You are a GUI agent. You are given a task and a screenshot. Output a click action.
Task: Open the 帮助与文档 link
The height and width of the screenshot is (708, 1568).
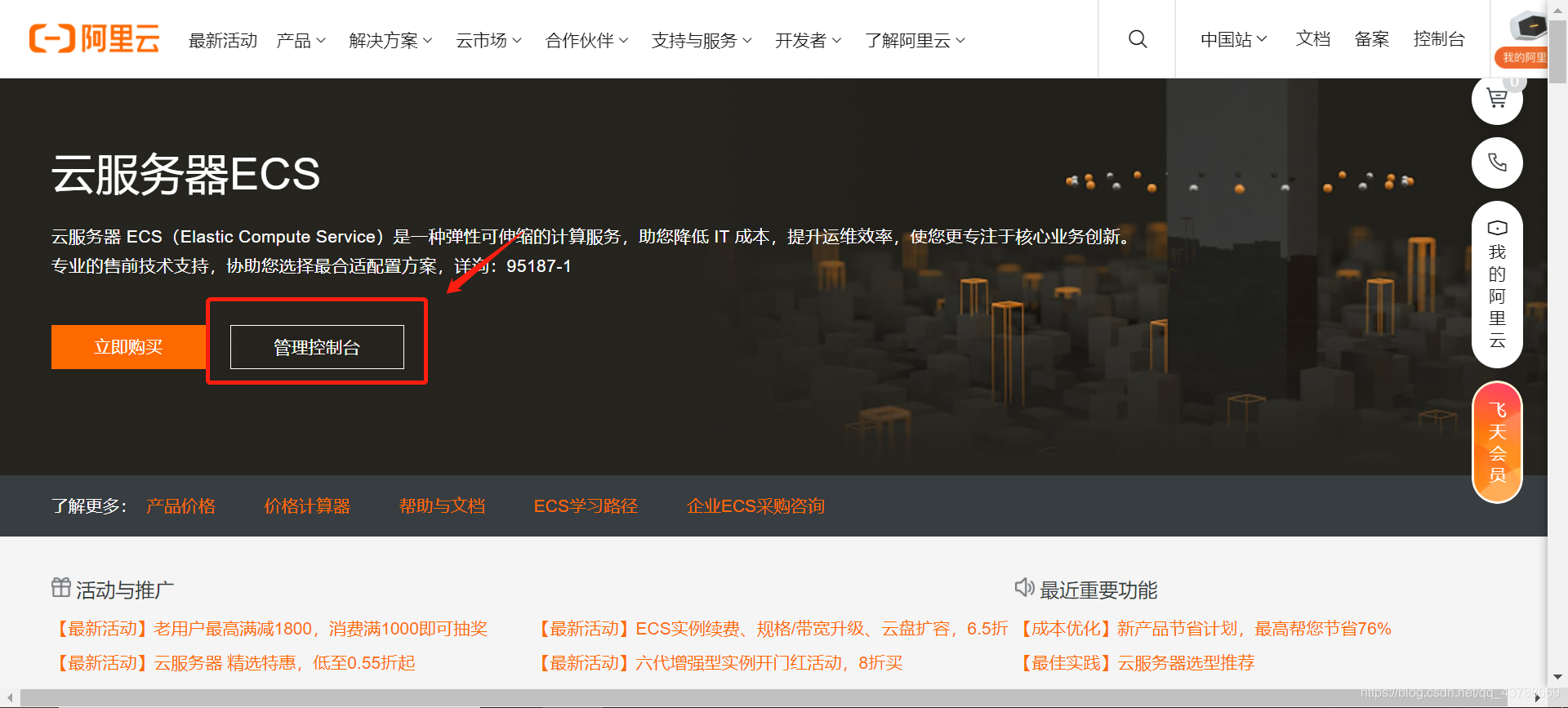[x=442, y=505]
